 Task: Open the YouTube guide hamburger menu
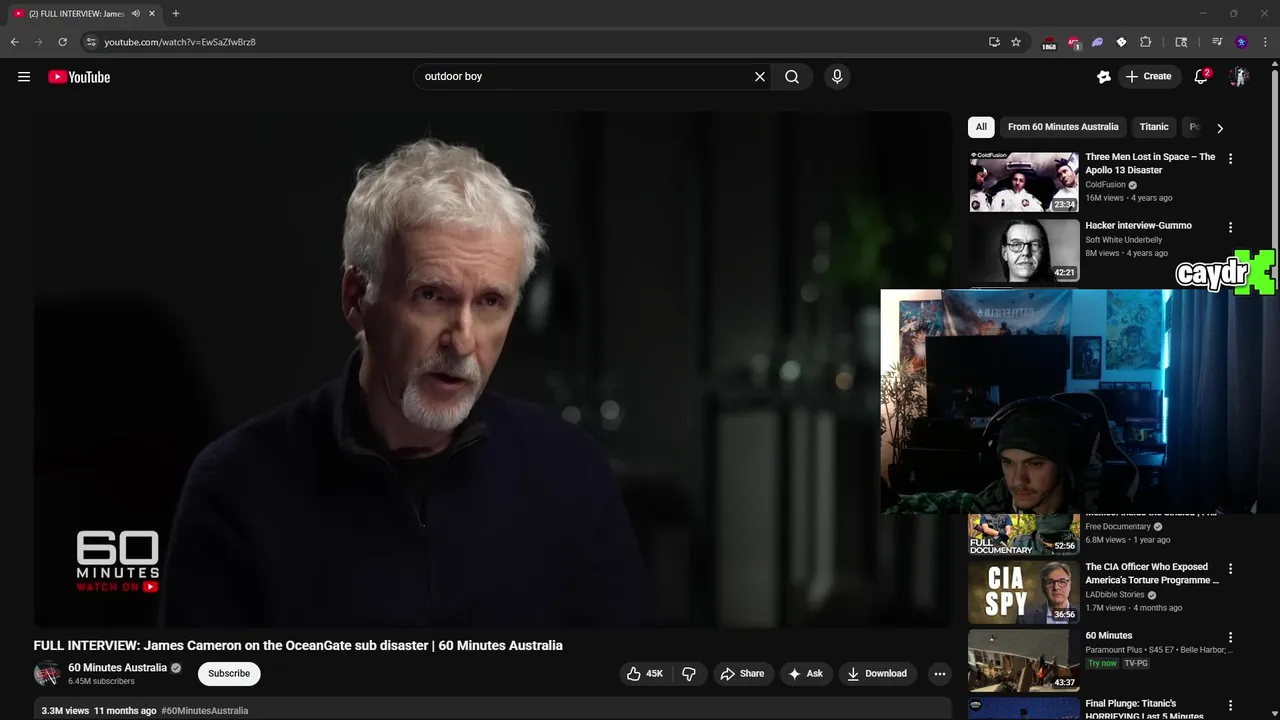coord(24,77)
